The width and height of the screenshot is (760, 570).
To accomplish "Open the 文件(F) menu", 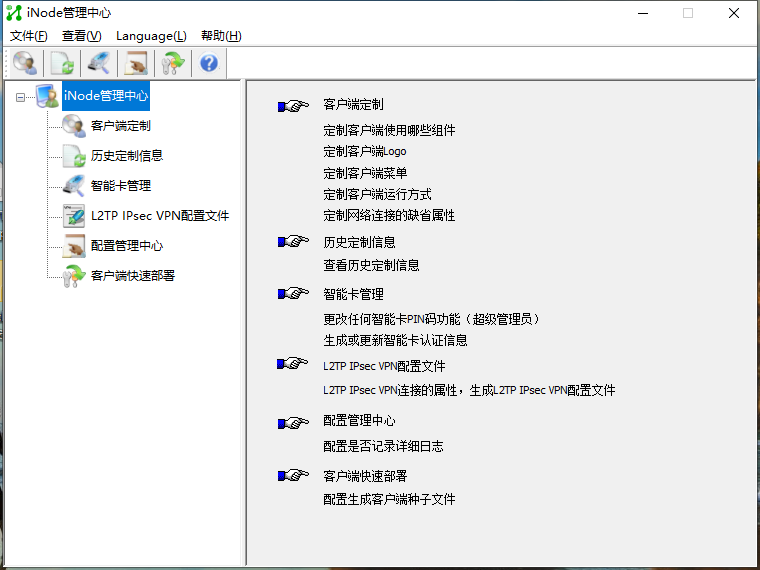I will pos(29,36).
